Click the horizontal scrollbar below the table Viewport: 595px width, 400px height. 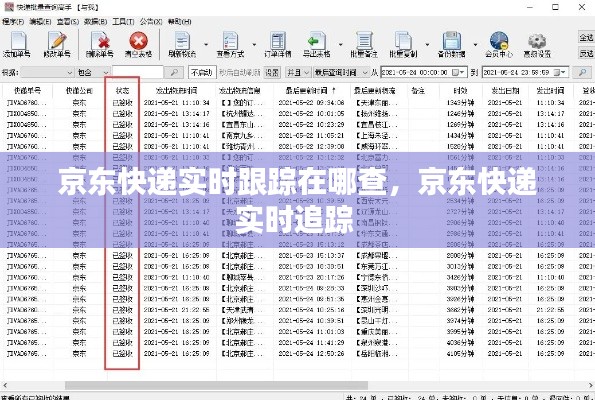pyautogui.click(x=216, y=385)
